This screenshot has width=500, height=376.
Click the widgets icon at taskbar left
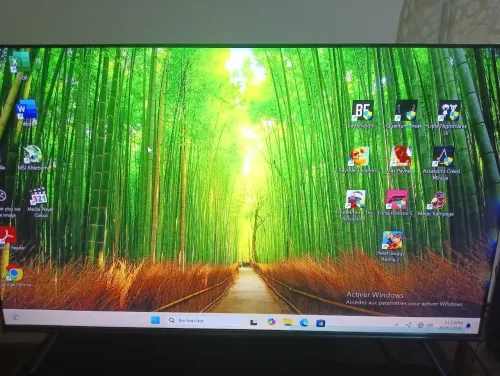pos(16,317)
